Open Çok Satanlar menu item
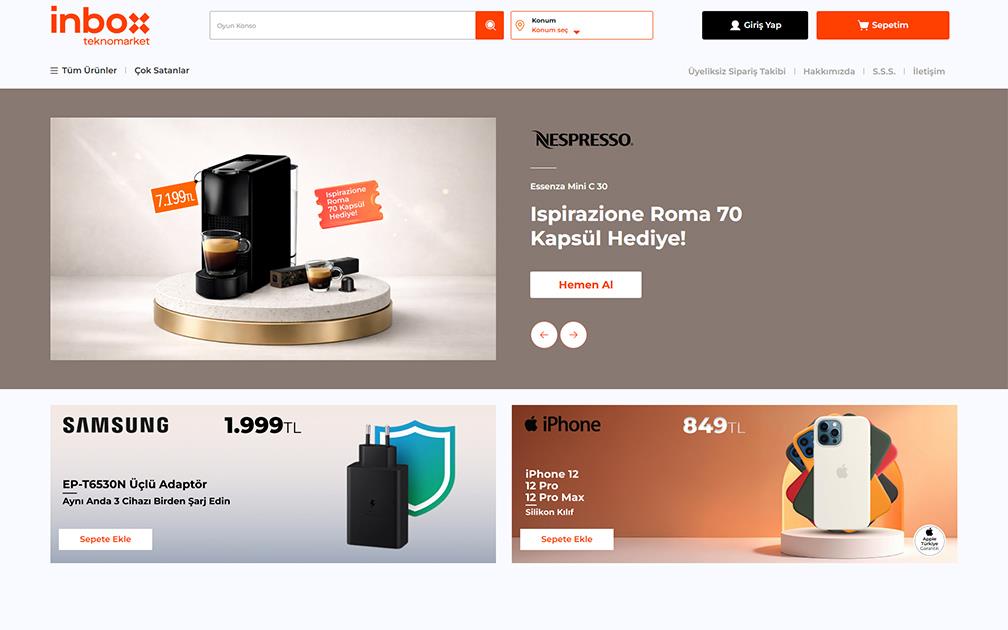This screenshot has height=630, width=1008. coord(162,71)
